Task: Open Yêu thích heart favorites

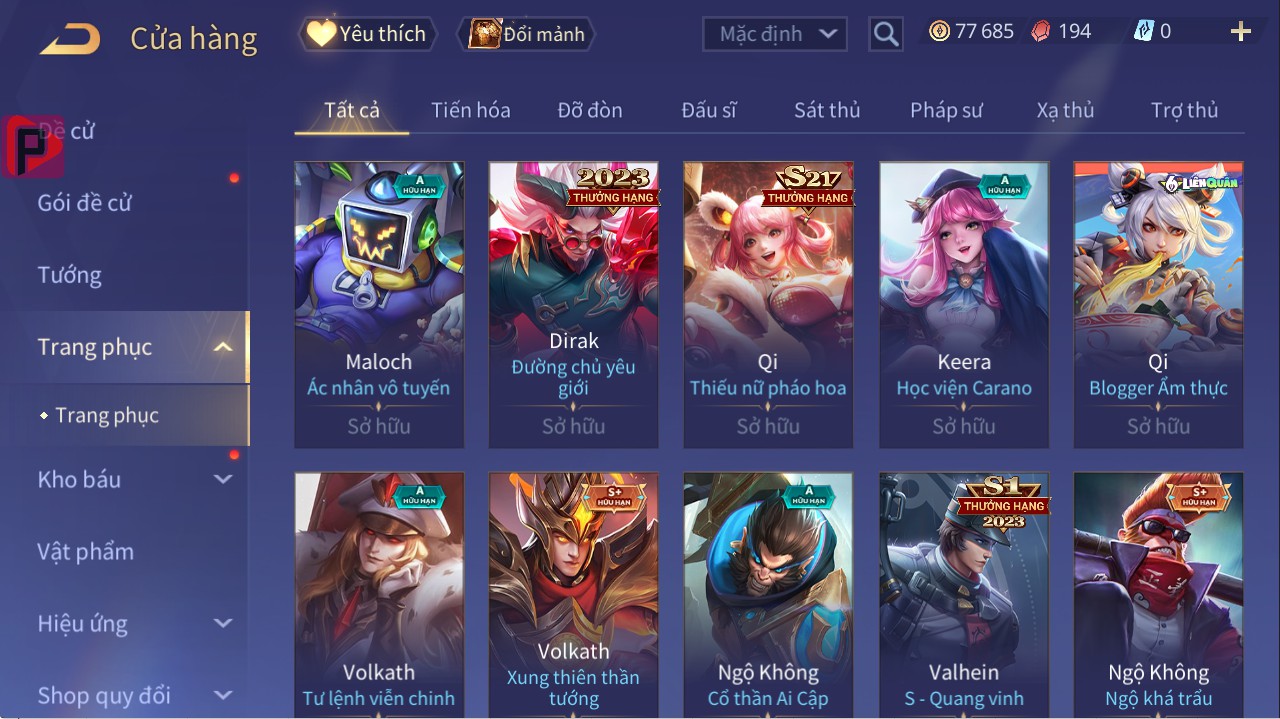Action: (368, 34)
